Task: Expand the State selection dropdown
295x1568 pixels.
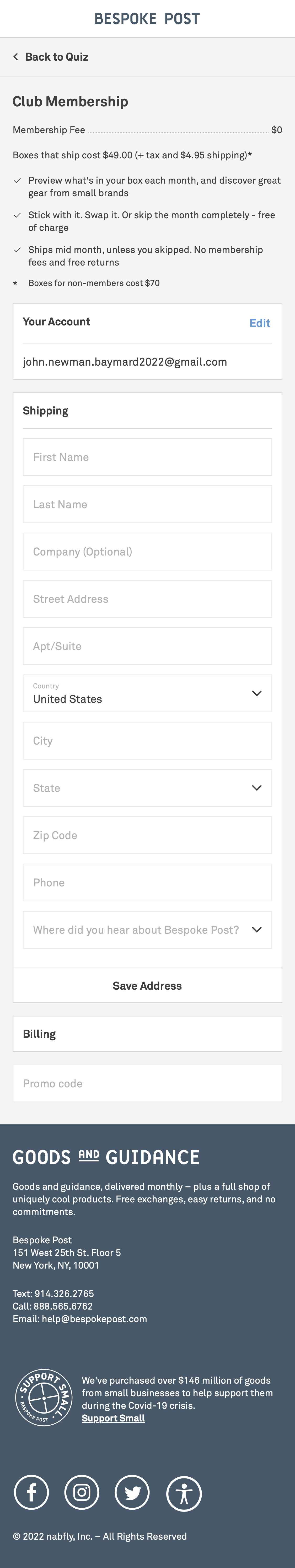Action: [x=147, y=788]
